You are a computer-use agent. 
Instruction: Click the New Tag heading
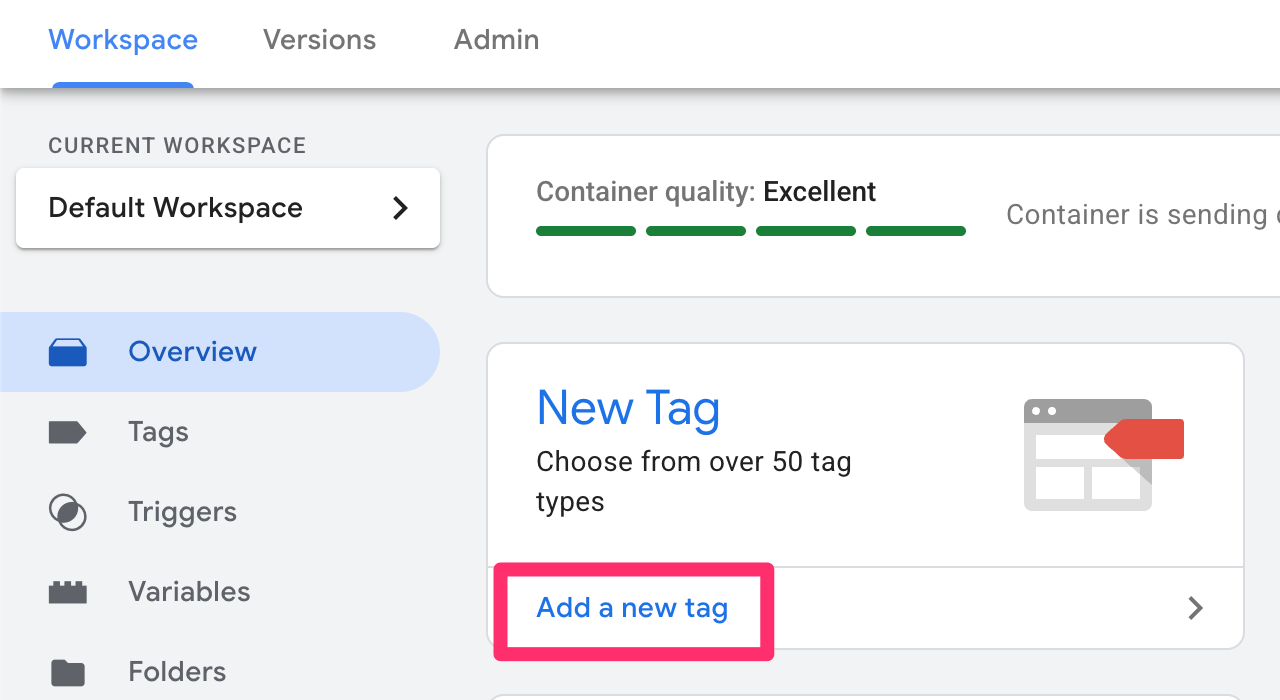(x=628, y=408)
